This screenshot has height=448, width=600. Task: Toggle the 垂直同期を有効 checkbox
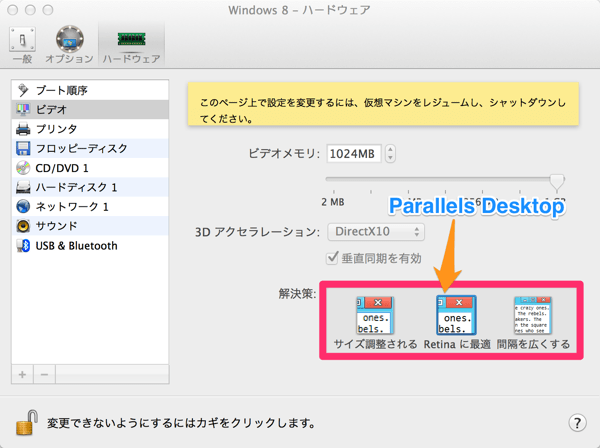pyautogui.click(x=332, y=258)
